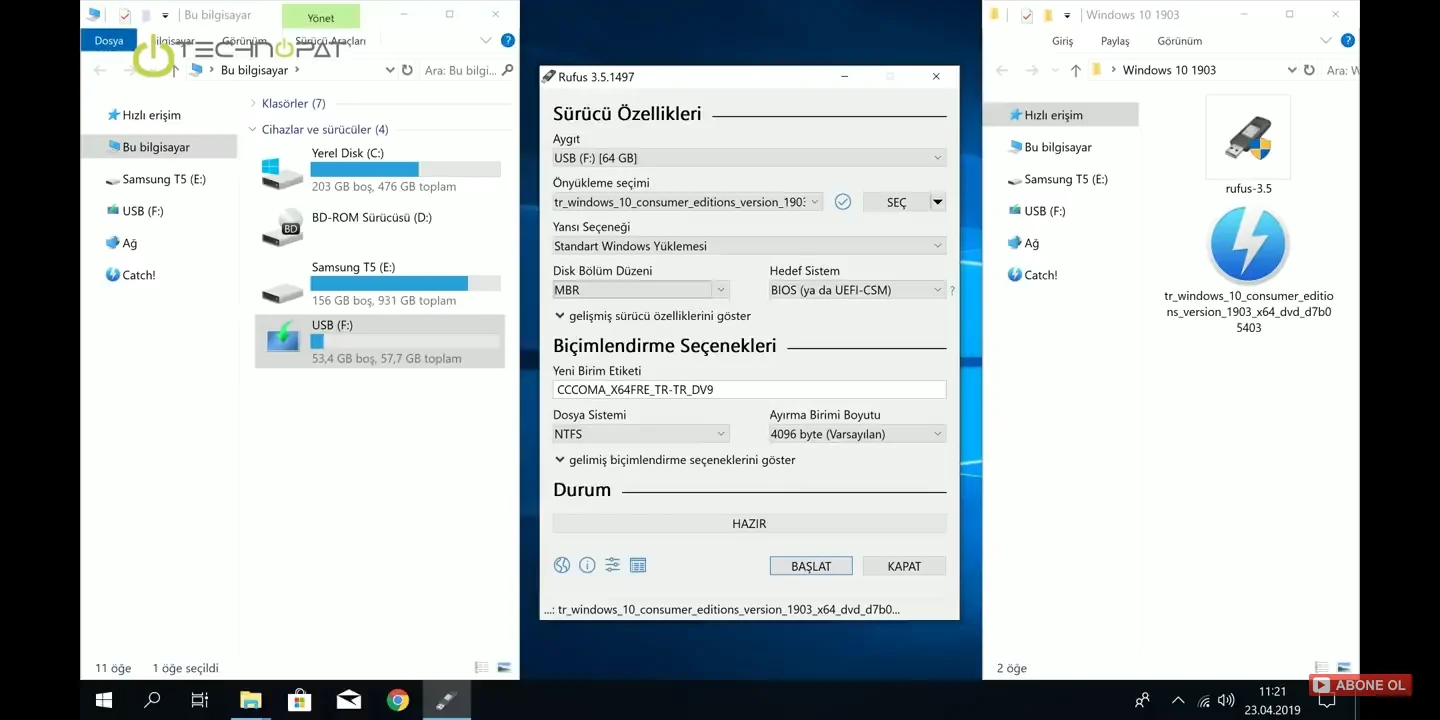The width and height of the screenshot is (1440, 720).
Task: Expand gelimiş biçimlendirme seçeneklerini göster
Action: tap(675, 460)
